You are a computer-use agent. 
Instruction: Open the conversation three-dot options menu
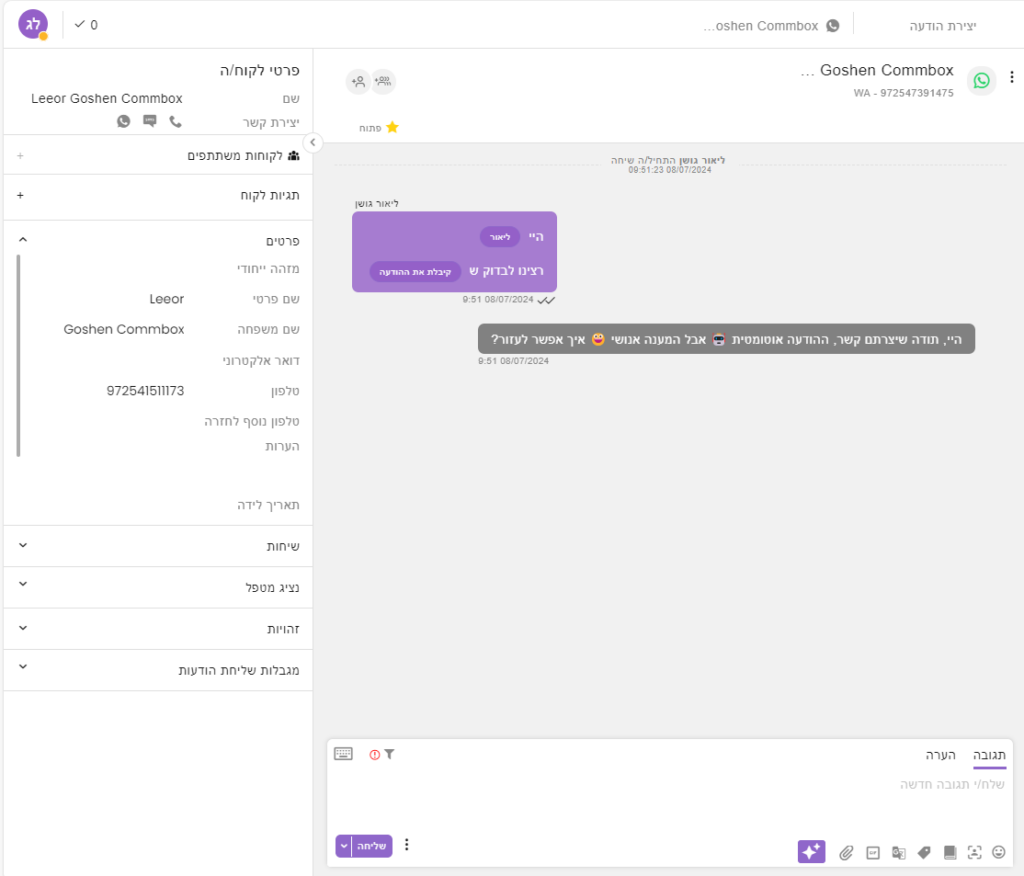(1012, 77)
